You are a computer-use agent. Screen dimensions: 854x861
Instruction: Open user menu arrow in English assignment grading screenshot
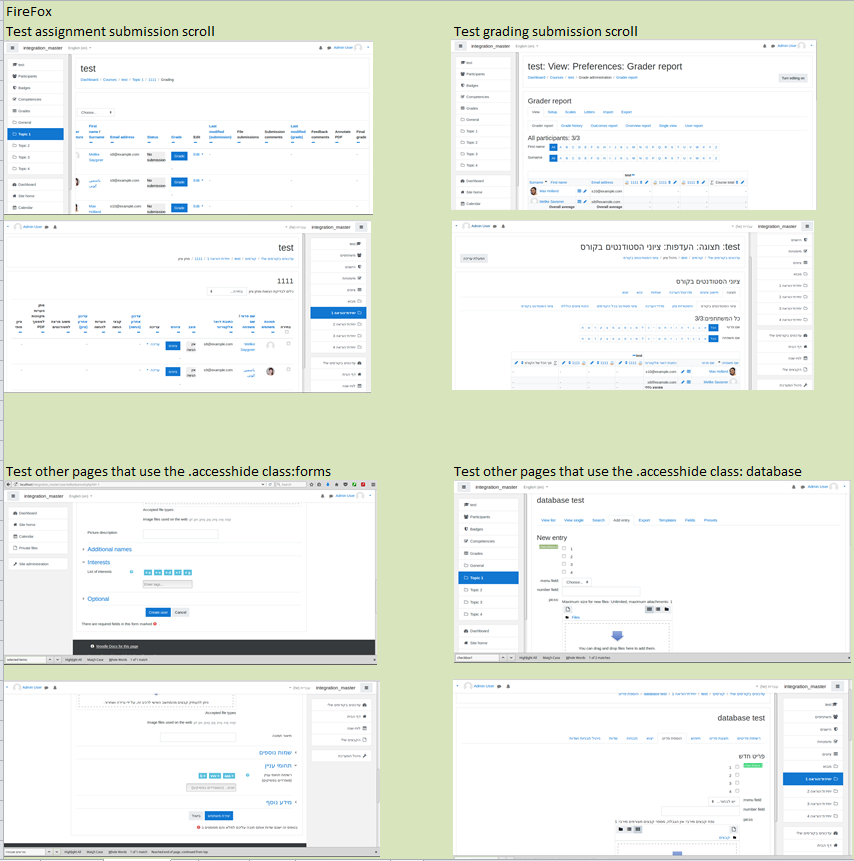coord(368,48)
